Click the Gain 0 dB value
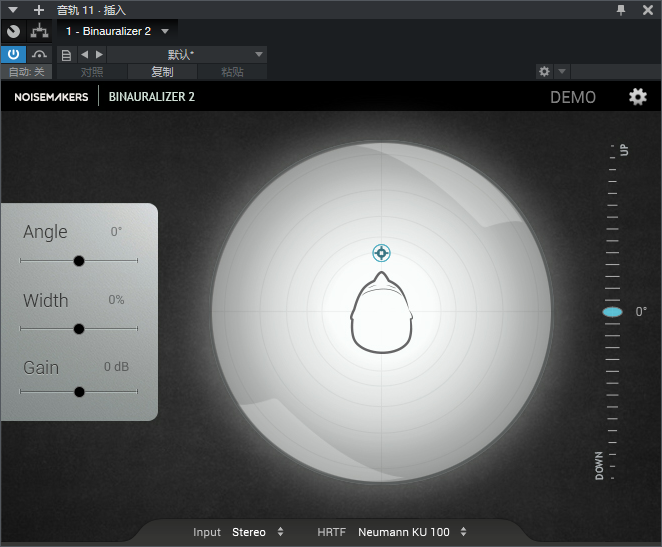 point(116,366)
